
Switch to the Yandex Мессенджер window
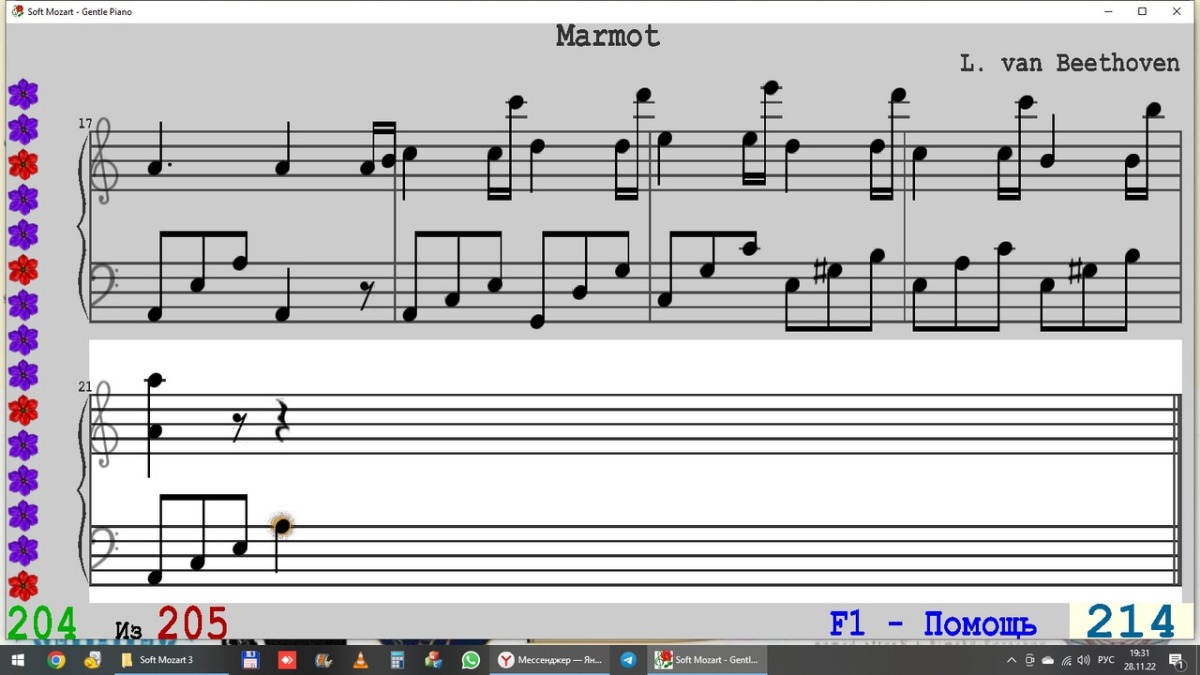551,660
